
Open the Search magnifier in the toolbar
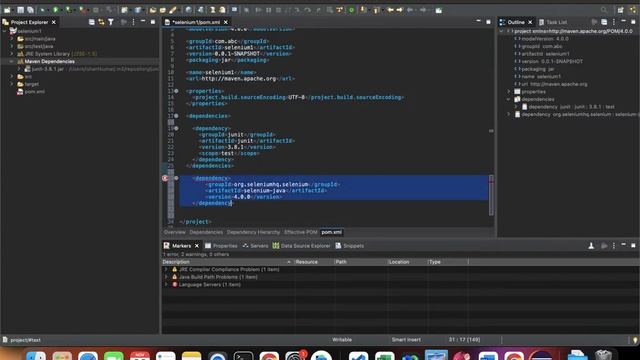[x=604, y=10]
